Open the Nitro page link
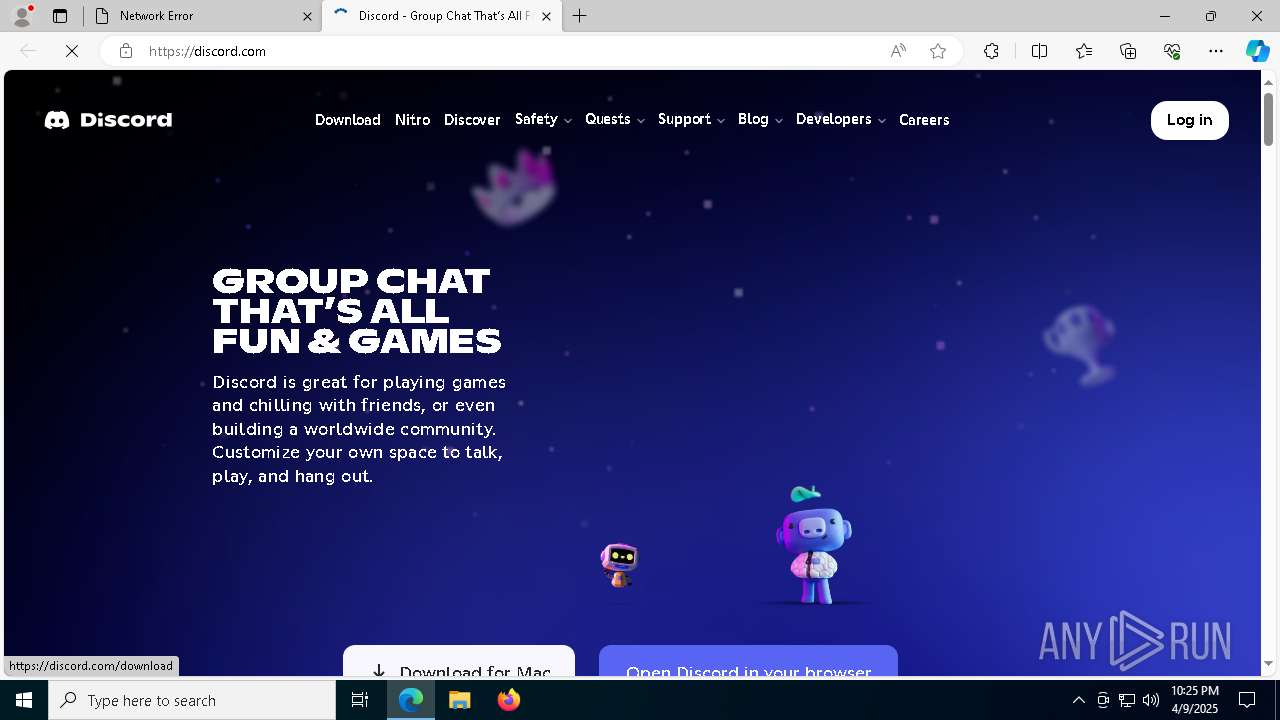1280x720 pixels. [x=412, y=120]
